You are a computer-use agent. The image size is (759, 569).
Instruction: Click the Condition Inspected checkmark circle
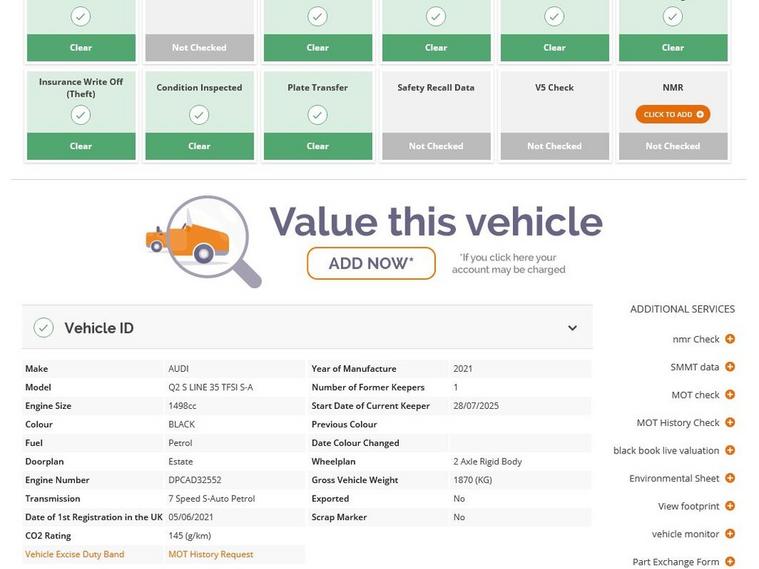199,115
